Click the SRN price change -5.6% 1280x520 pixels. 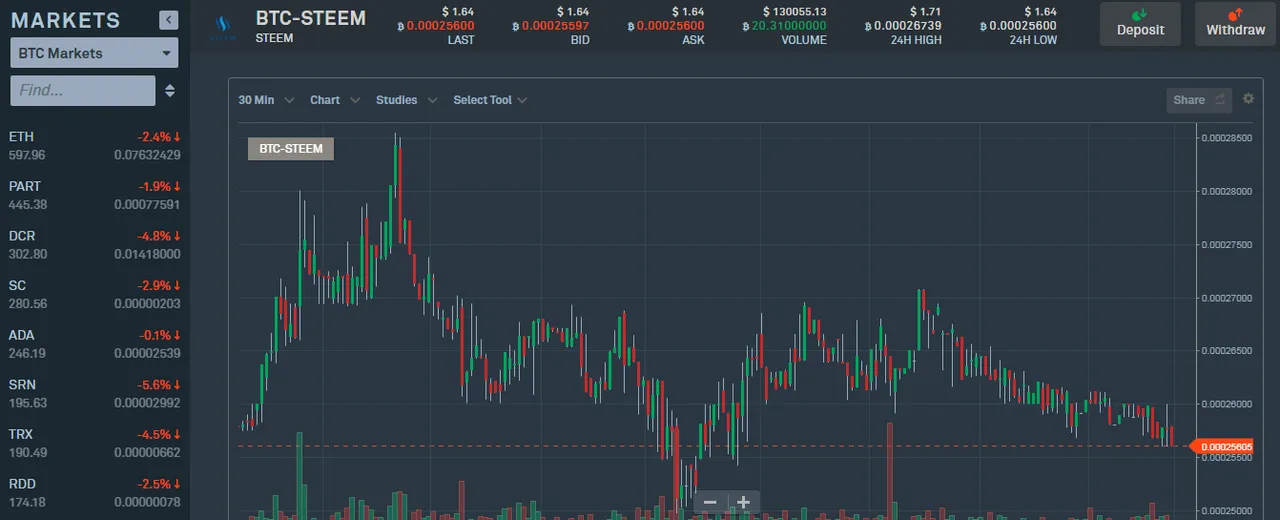click(x=159, y=384)
